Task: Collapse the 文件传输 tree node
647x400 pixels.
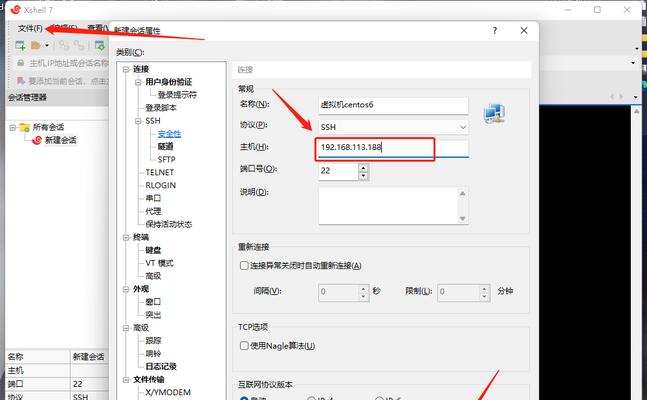Action: pos(126,379)
